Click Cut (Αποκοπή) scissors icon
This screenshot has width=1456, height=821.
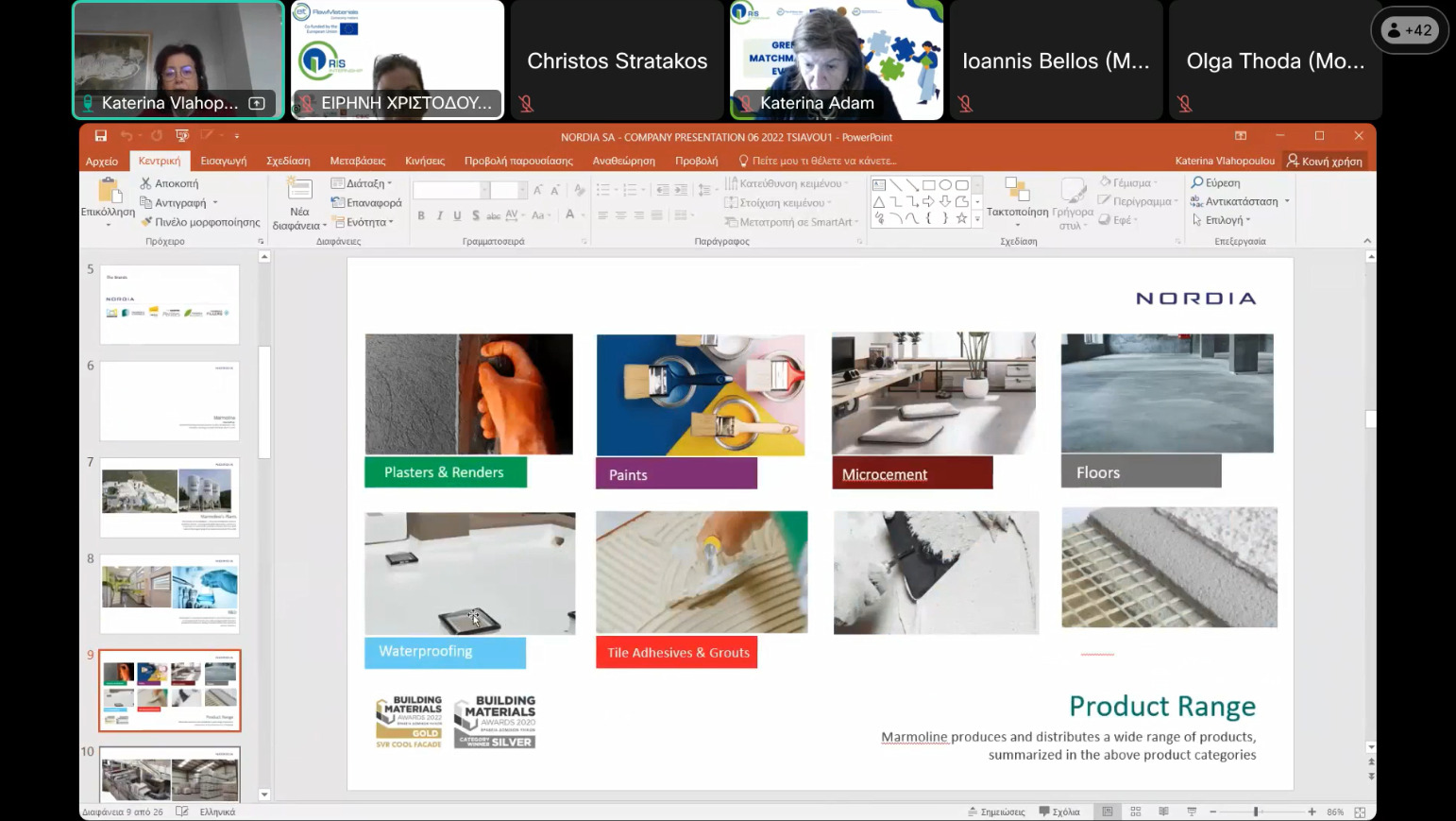click(x=146, y=183)
